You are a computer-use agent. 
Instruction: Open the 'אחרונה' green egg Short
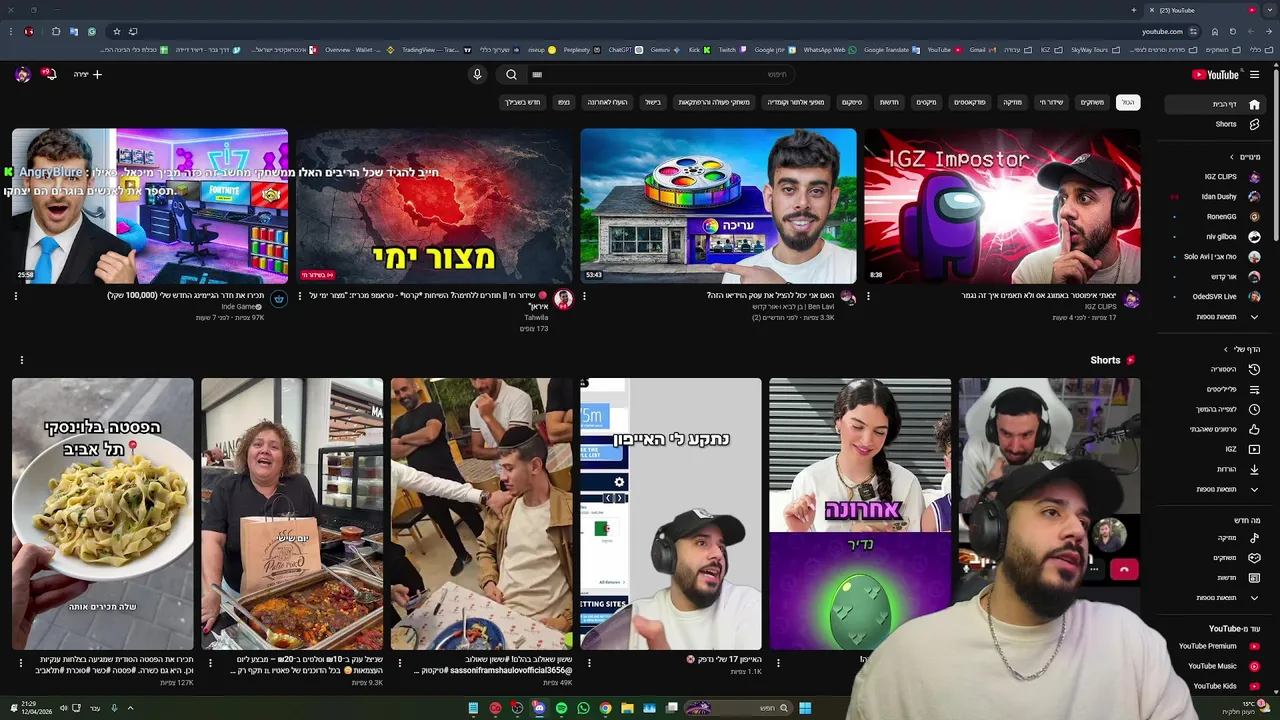click(860, 514)
